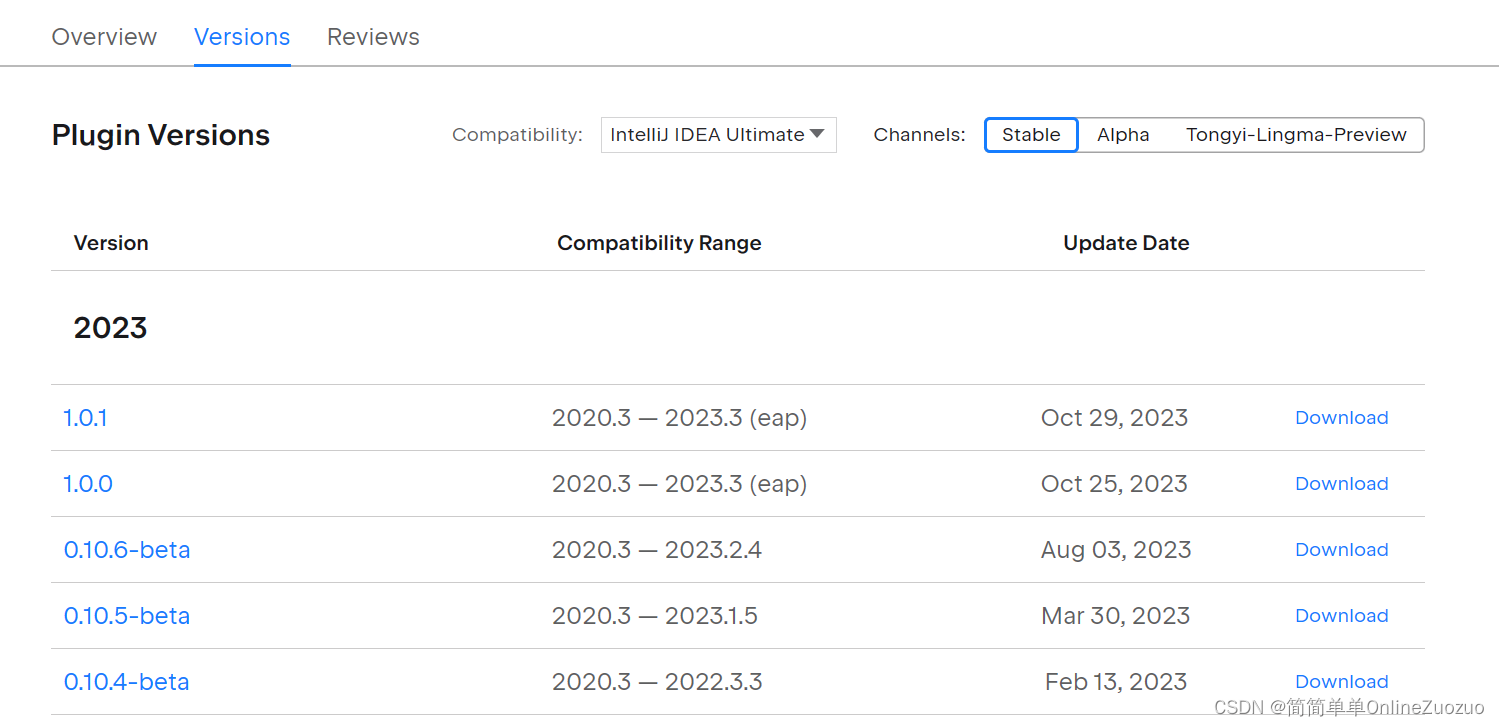Select the Tongyi-Lingma-Preview channel
Screen dimensions: 1499x726
click(1296, 135)
